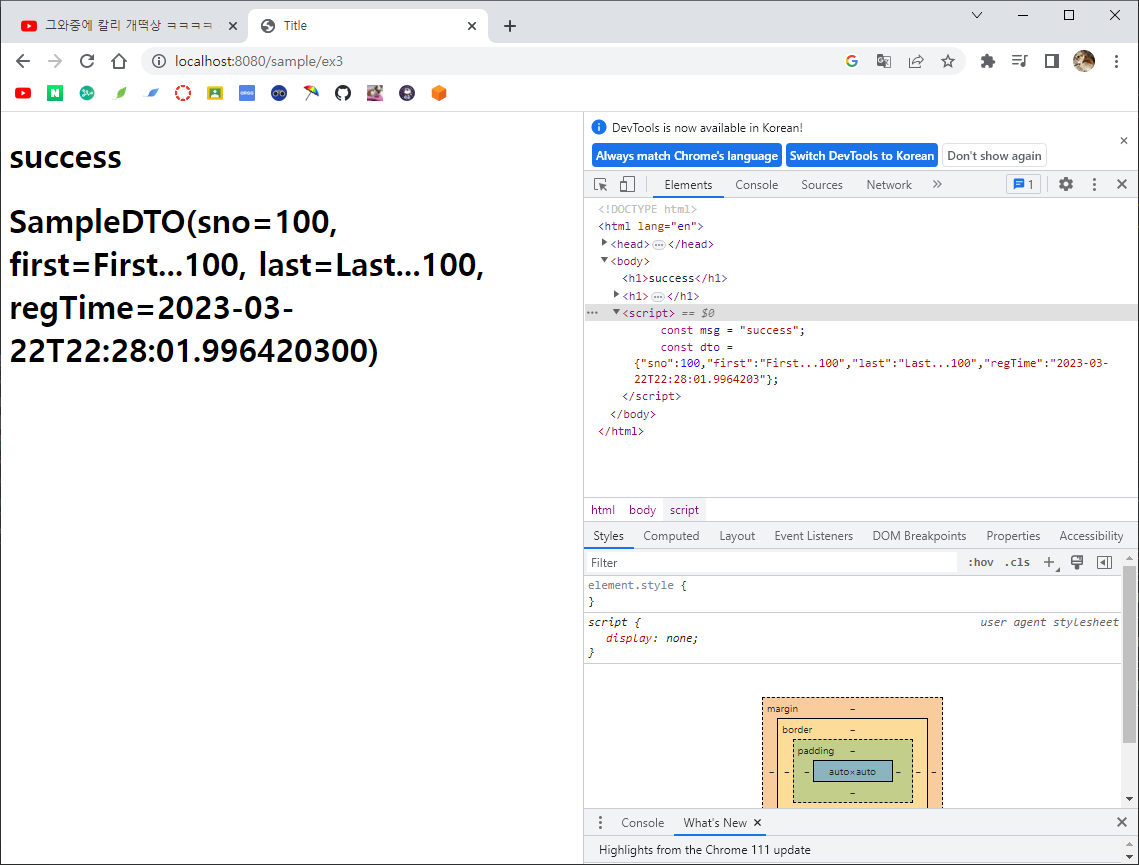1139x865 pixels.
Task: Switch to the Network tab
Action: pos(888,185)
